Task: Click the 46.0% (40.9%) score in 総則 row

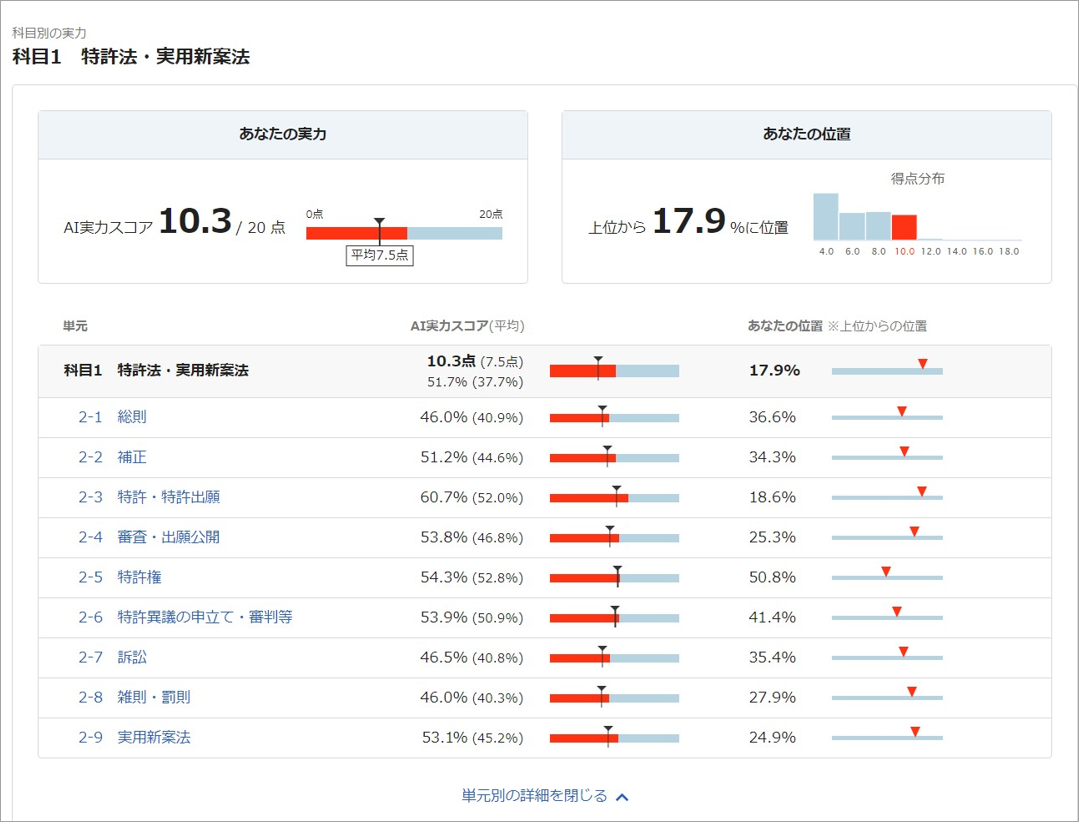Action: [x=471, y=417]
